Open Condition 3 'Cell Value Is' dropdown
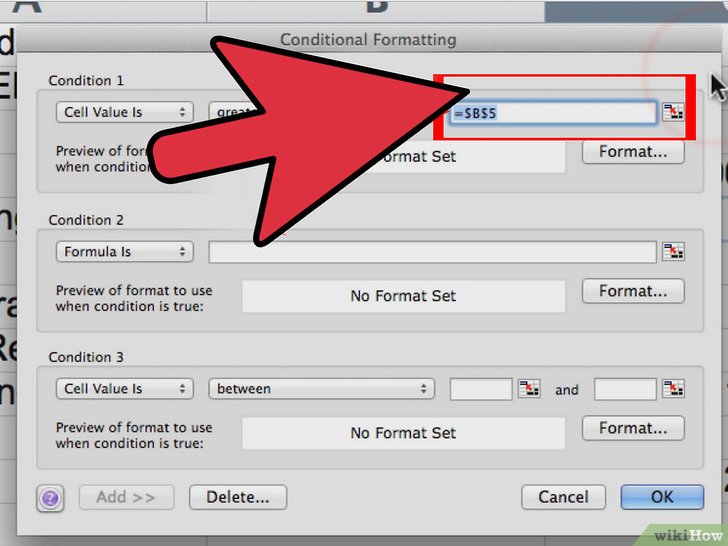The image size is (728, 546). 124,389
